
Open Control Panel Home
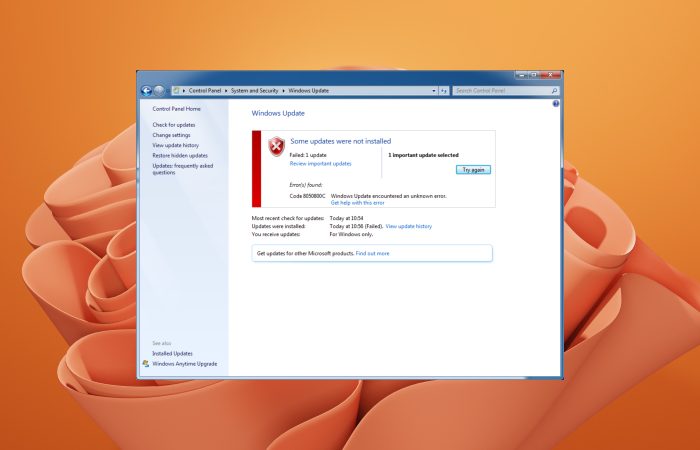(176, 109)
